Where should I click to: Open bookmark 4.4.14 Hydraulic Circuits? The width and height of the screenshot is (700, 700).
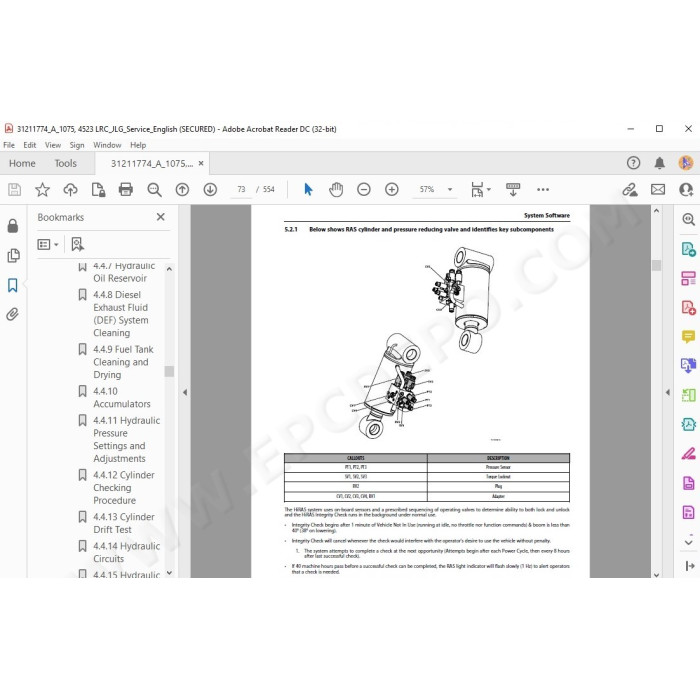pyautogui.click(x=126, y=552)
